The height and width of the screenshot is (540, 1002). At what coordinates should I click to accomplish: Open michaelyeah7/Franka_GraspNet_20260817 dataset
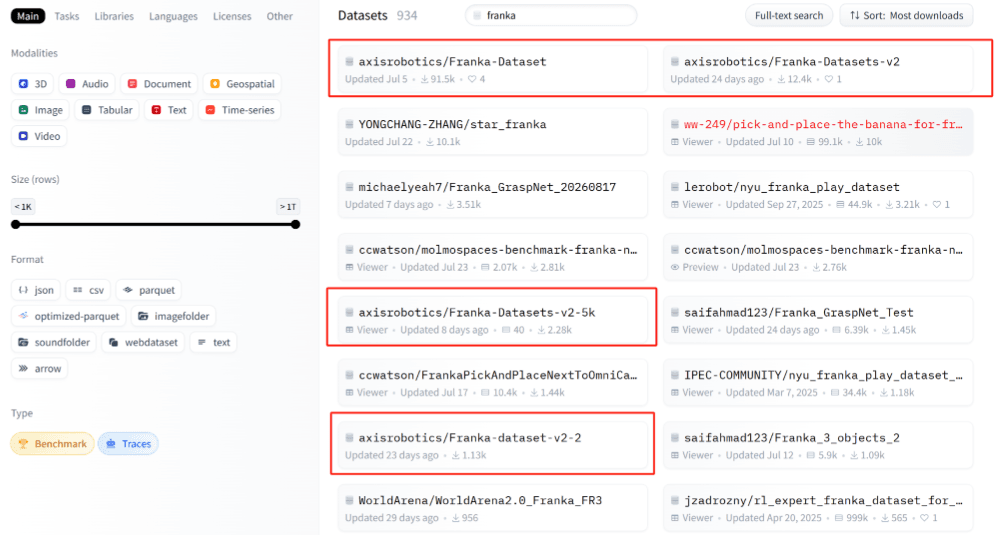click(x=493, y=194)
